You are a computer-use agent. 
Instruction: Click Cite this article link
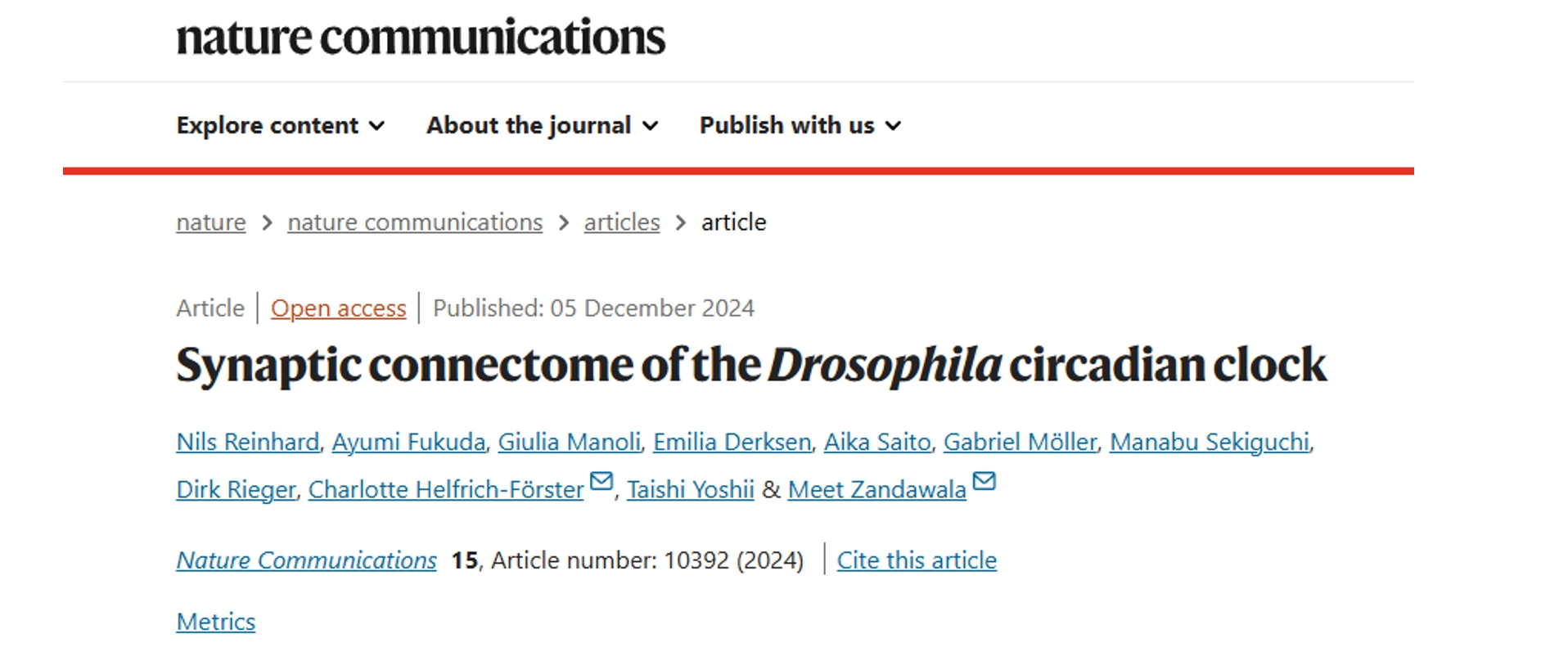917,560
